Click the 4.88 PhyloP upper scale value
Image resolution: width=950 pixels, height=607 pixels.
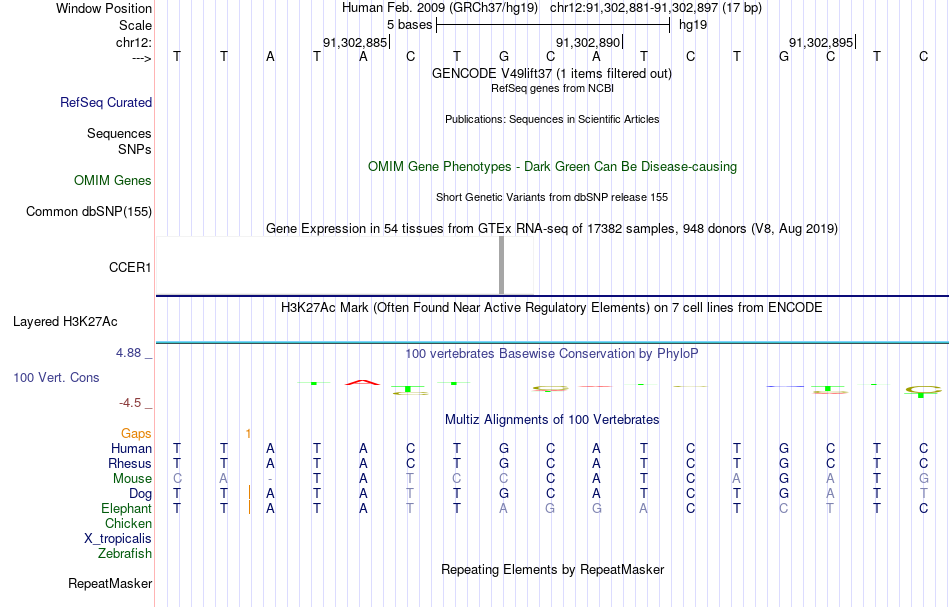(128, 353)
